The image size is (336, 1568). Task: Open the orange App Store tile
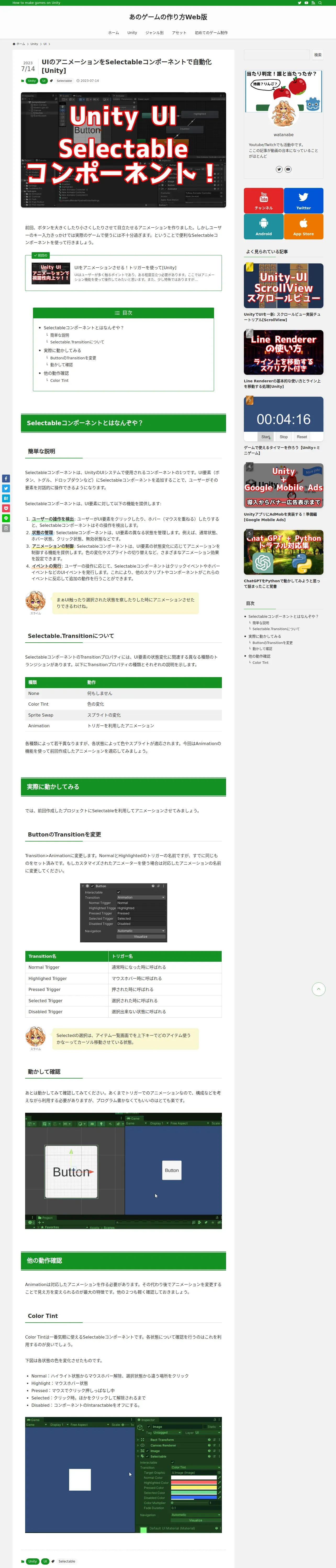(x=303, y=226)
